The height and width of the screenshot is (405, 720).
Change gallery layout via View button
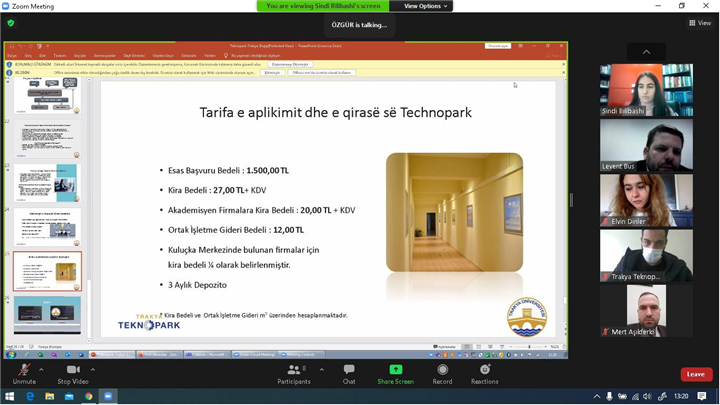pyautogui.click(x=700, y=22)
